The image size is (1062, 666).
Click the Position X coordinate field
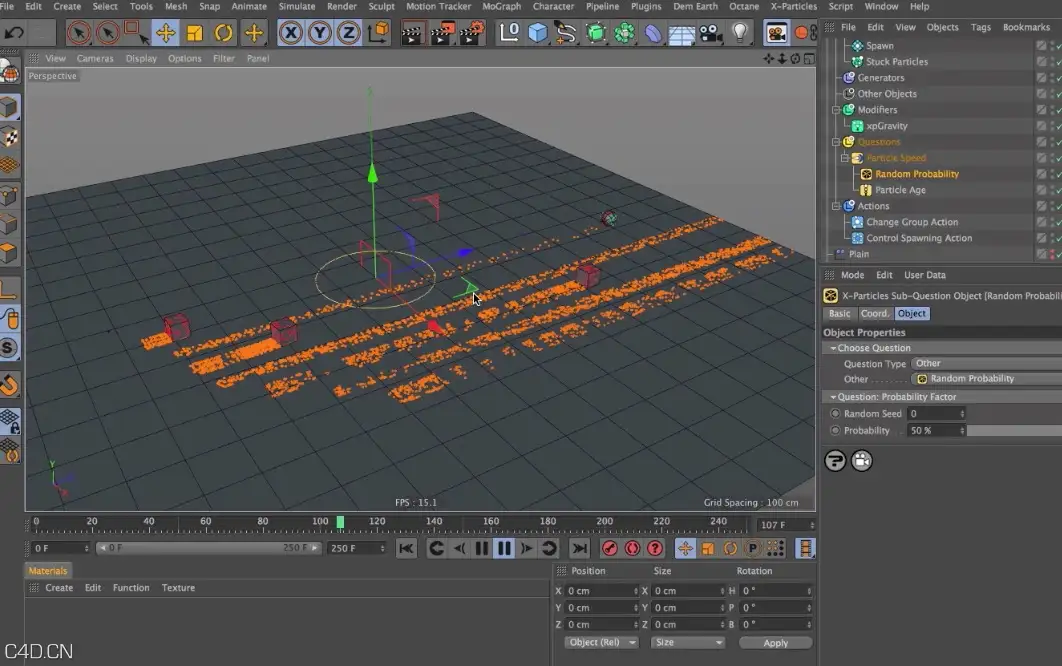pos(599,591)
